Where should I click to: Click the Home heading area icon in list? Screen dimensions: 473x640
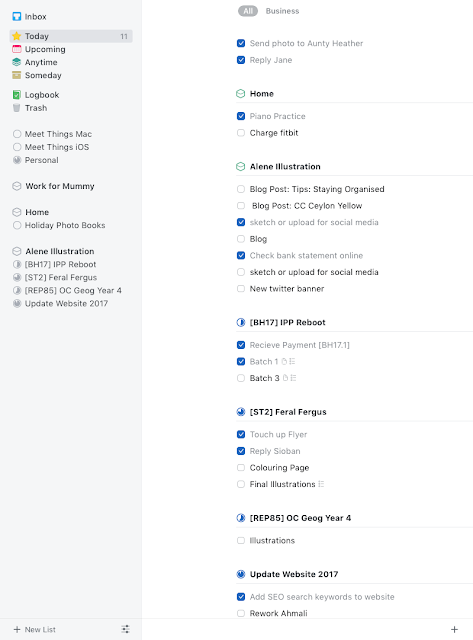241,93
